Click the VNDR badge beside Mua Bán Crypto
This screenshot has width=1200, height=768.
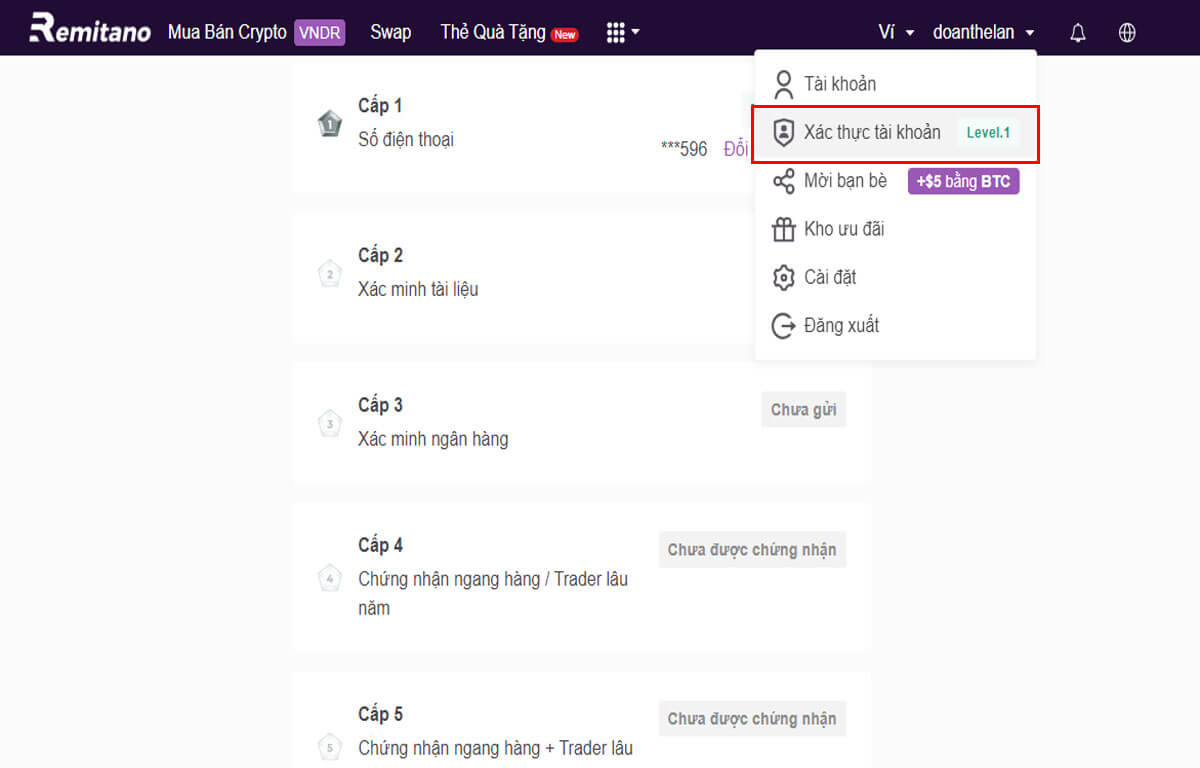click(321, 31)
